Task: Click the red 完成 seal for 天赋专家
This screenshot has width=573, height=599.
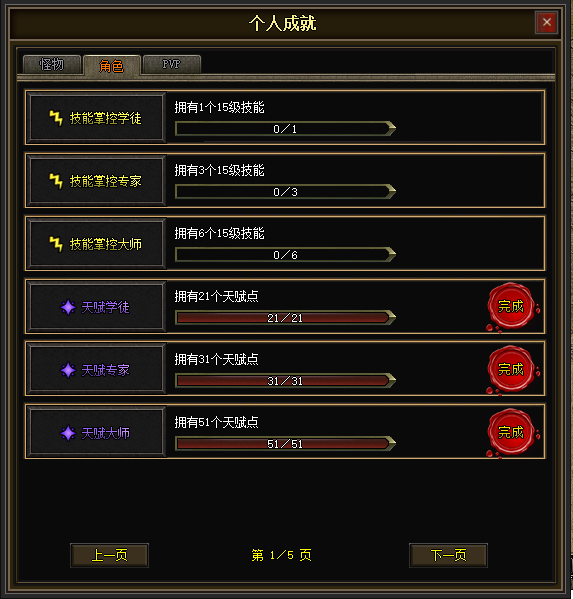Action: (512, 370)
